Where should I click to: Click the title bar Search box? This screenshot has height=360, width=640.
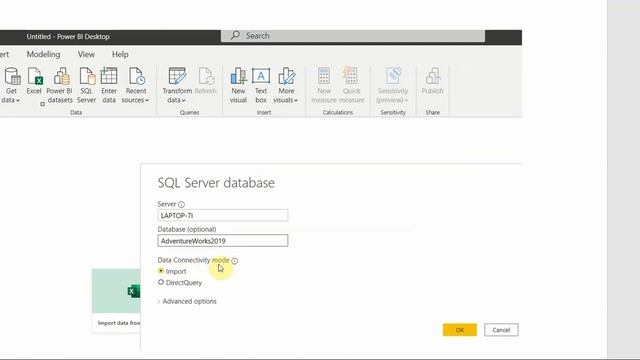click(x=353, y=36)
